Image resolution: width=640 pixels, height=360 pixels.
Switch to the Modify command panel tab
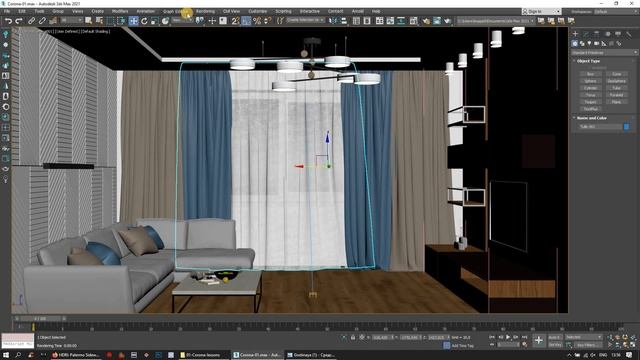click(586, 34)
